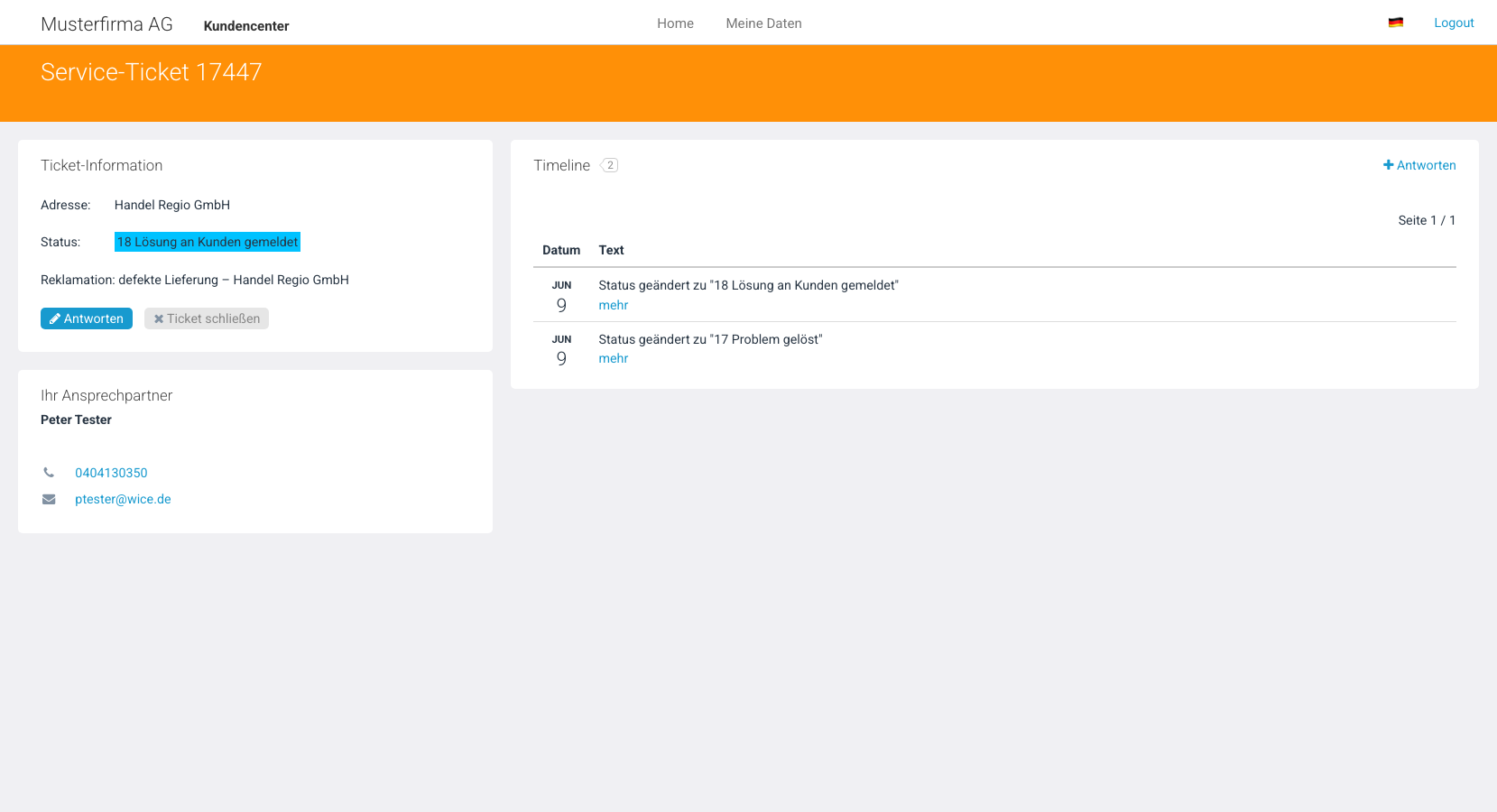Click the Text column header

(x=611, y=250)
